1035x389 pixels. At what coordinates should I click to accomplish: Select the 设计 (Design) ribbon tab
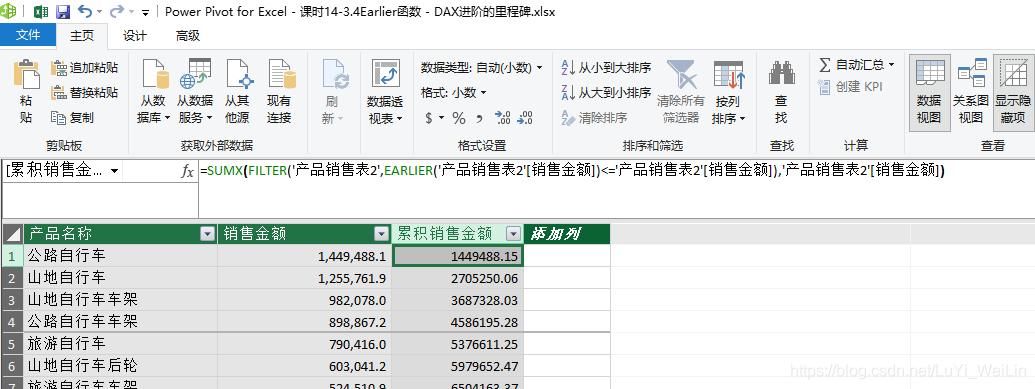pyautogui.click(x=135, y=36)
